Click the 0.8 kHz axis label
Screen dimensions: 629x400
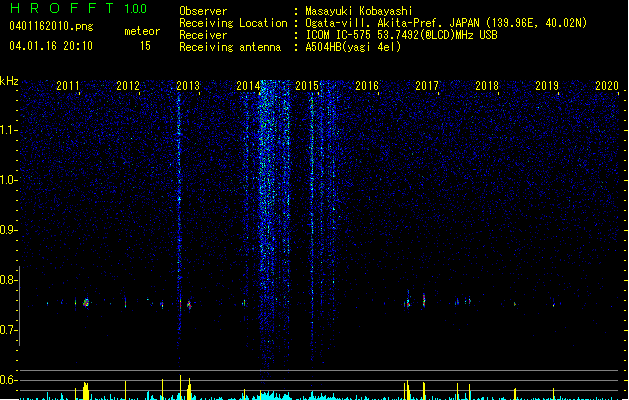(8, 280)
